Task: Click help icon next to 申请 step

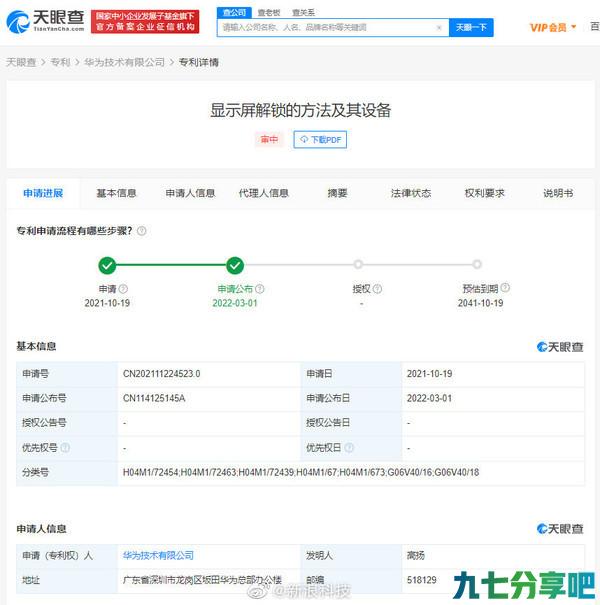Action: coord(123,289)
